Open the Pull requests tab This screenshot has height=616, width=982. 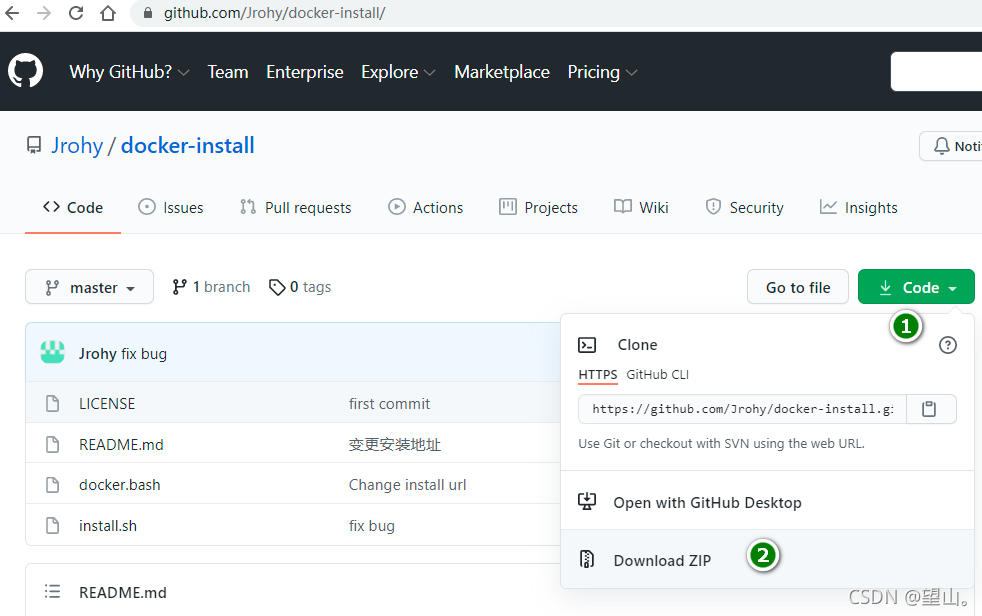[x=296, y=208]
